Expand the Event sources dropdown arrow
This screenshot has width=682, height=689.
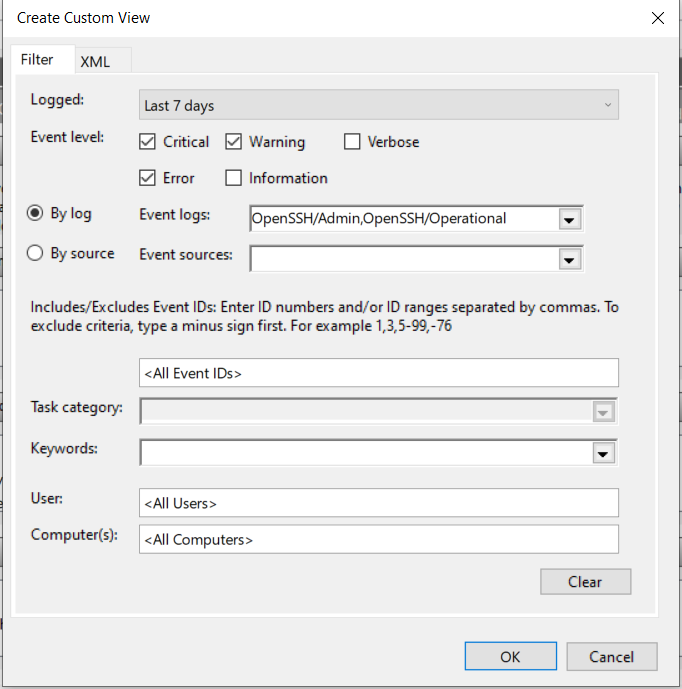pos(570,259)
